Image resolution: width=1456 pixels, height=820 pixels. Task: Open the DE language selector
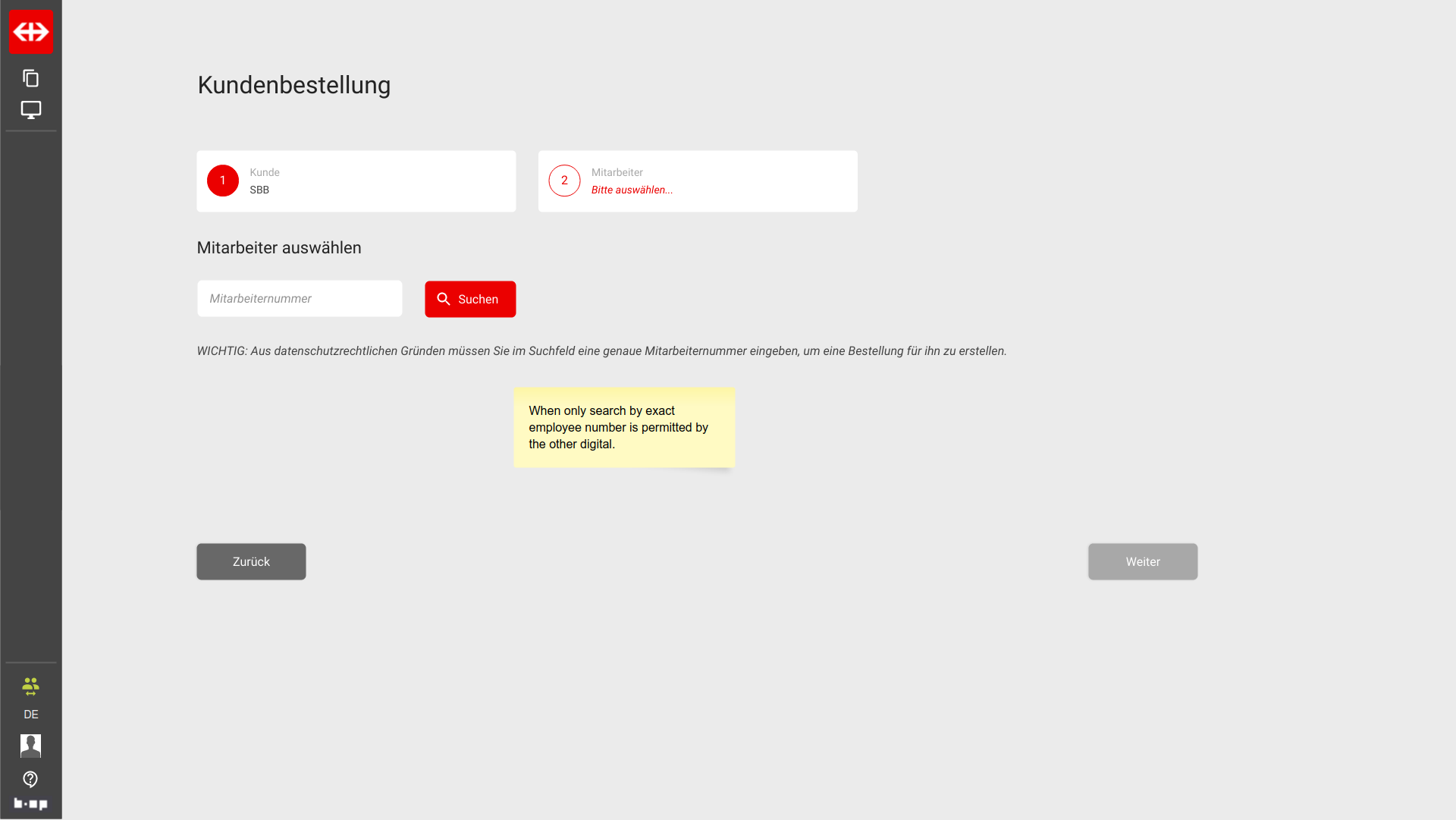point(31,715)
